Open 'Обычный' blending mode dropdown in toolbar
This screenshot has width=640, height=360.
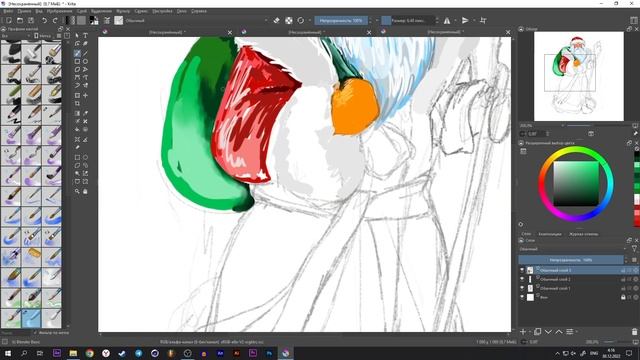pos(198,20)
